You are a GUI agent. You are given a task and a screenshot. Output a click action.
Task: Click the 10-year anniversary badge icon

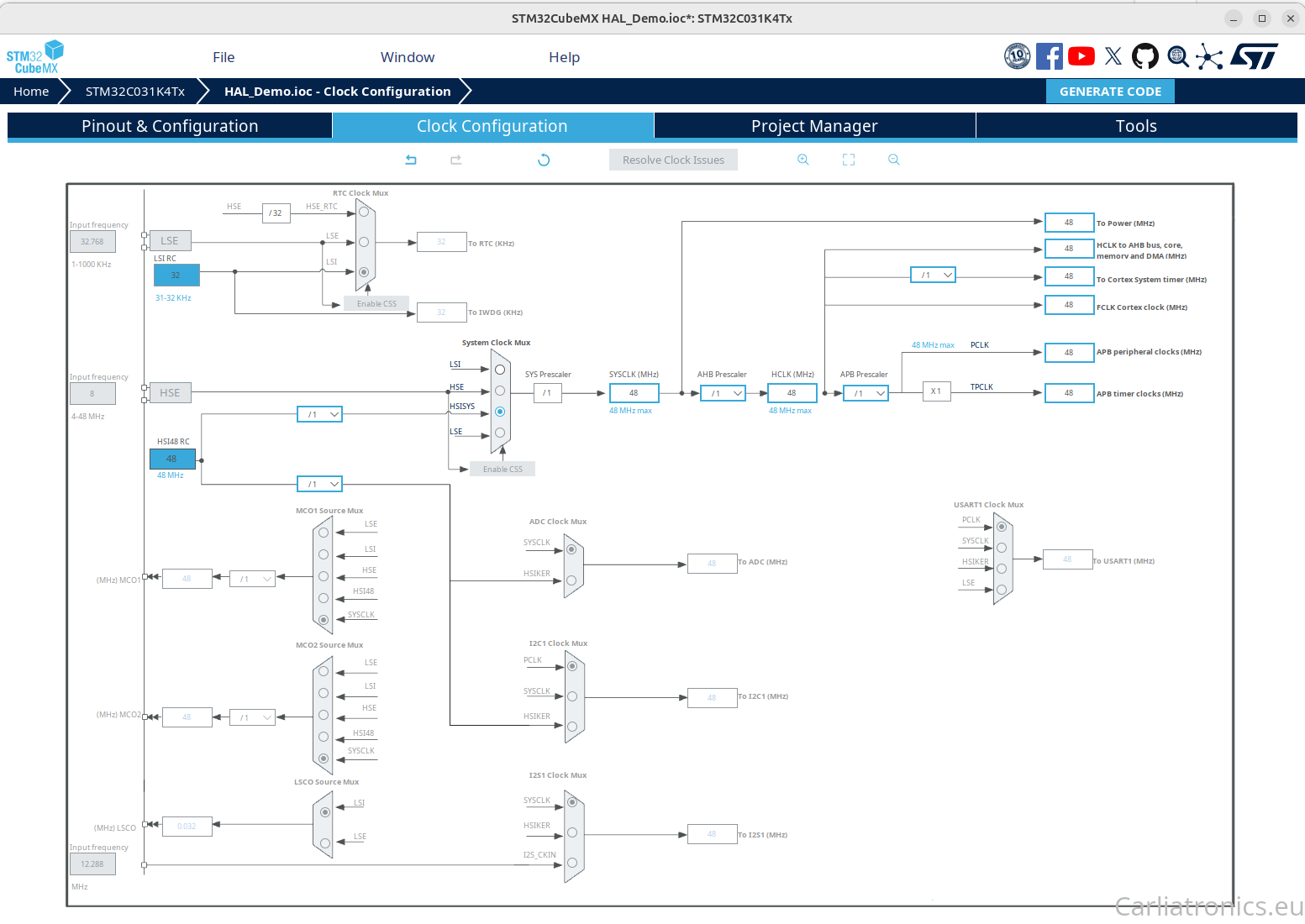coord(1018,56)
